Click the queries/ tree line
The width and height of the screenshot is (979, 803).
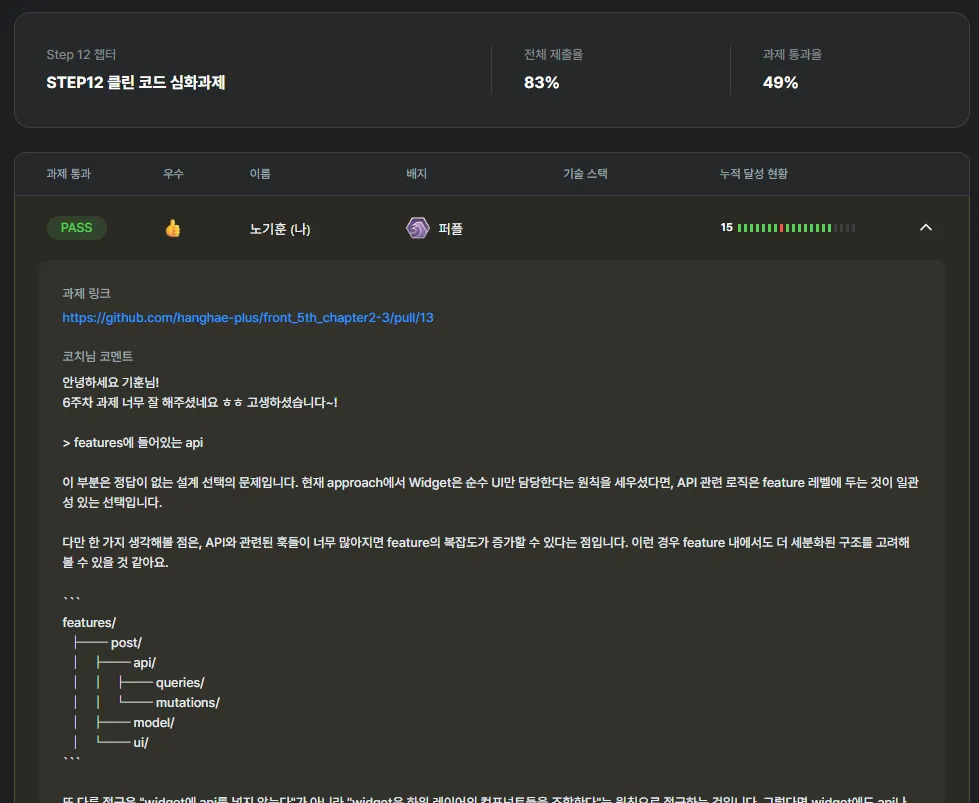(x=180, y=682)
